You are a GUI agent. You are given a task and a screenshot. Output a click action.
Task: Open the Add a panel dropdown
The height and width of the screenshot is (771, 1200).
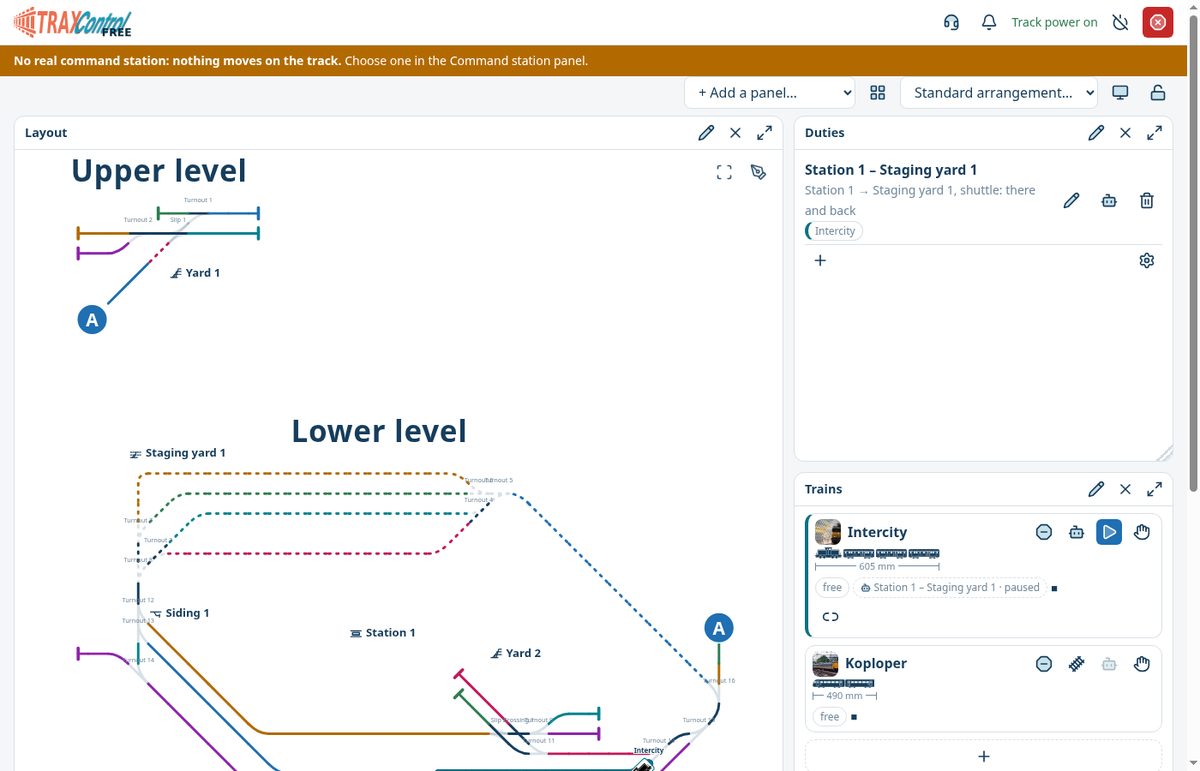tap(770, 93)
